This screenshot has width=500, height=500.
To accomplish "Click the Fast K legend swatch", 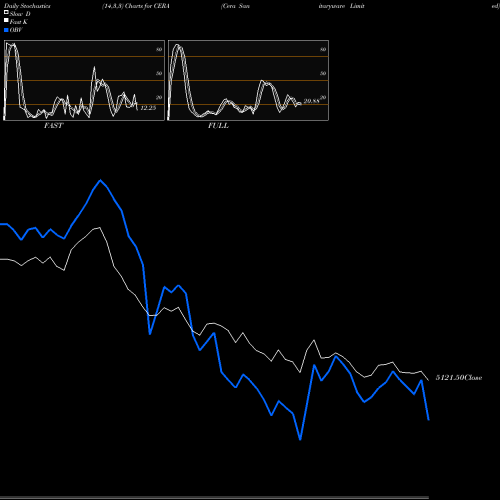I will (x=6, y=21).
